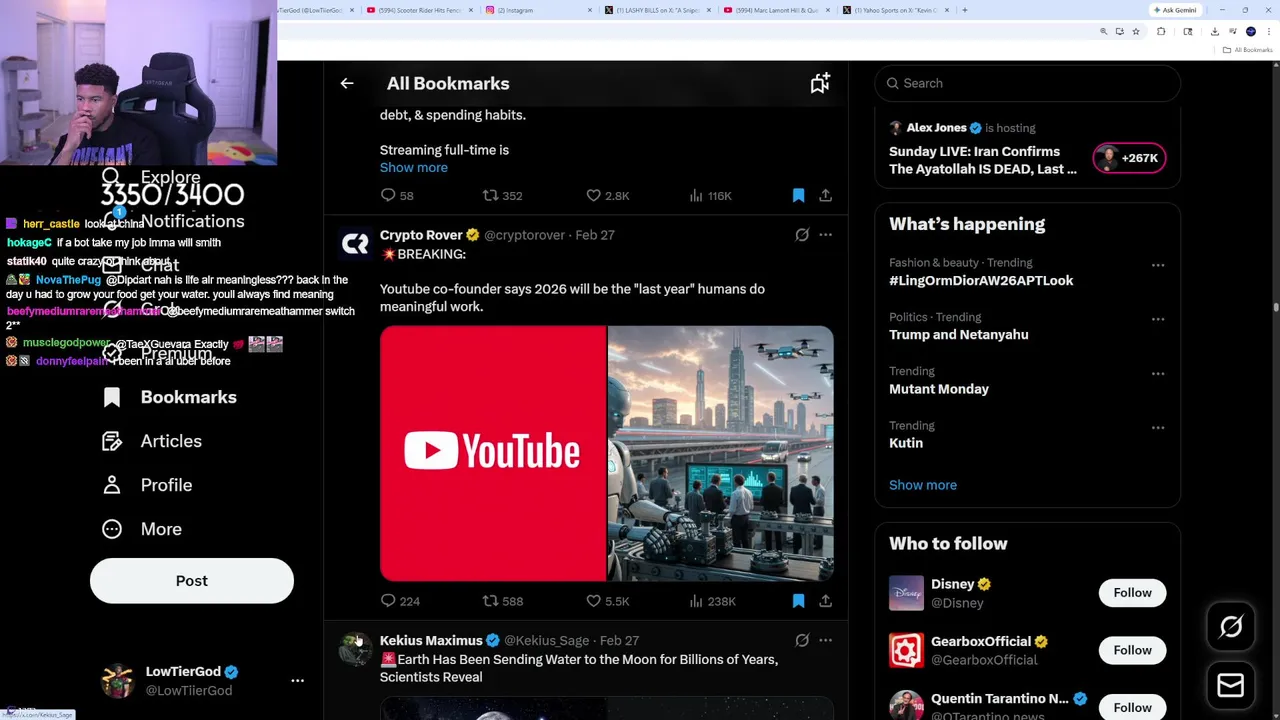Open Crypto Rover profile avatar
The height and width of the screenshot is (720, 1280).
pos(355,244)
